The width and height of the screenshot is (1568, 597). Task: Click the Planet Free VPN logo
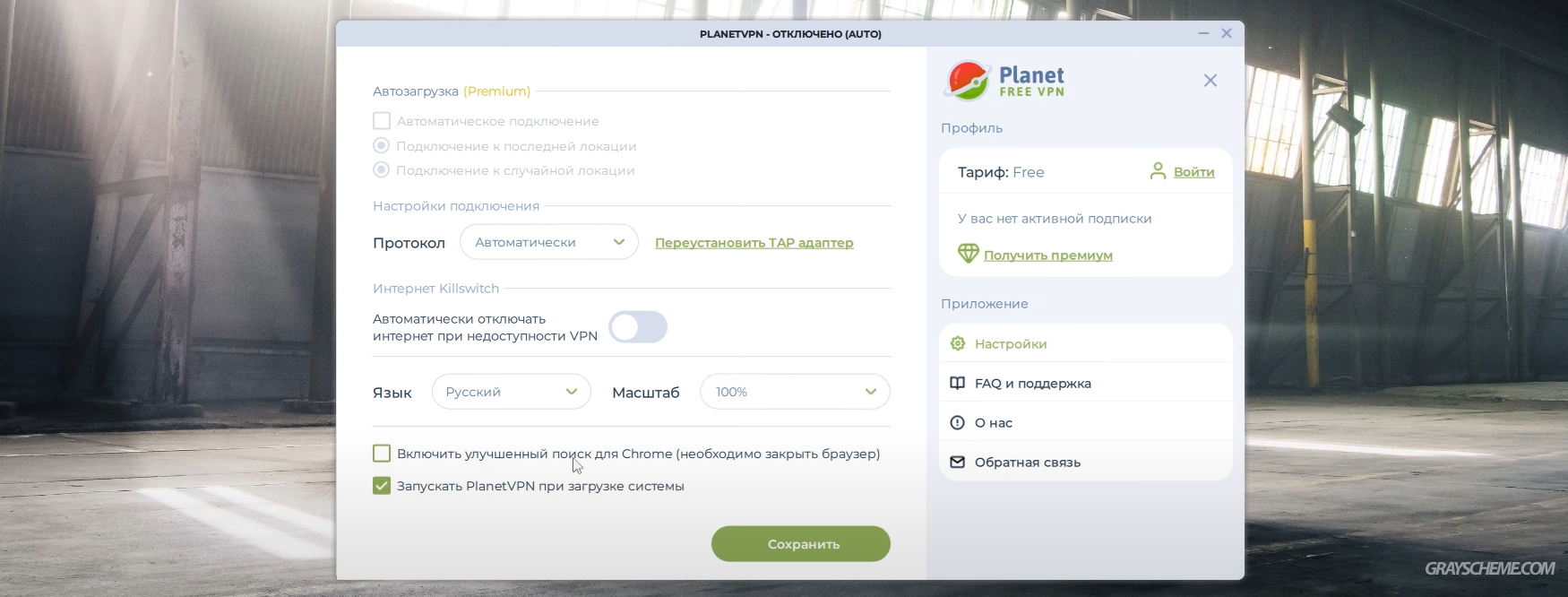[x=1004, y=81]
